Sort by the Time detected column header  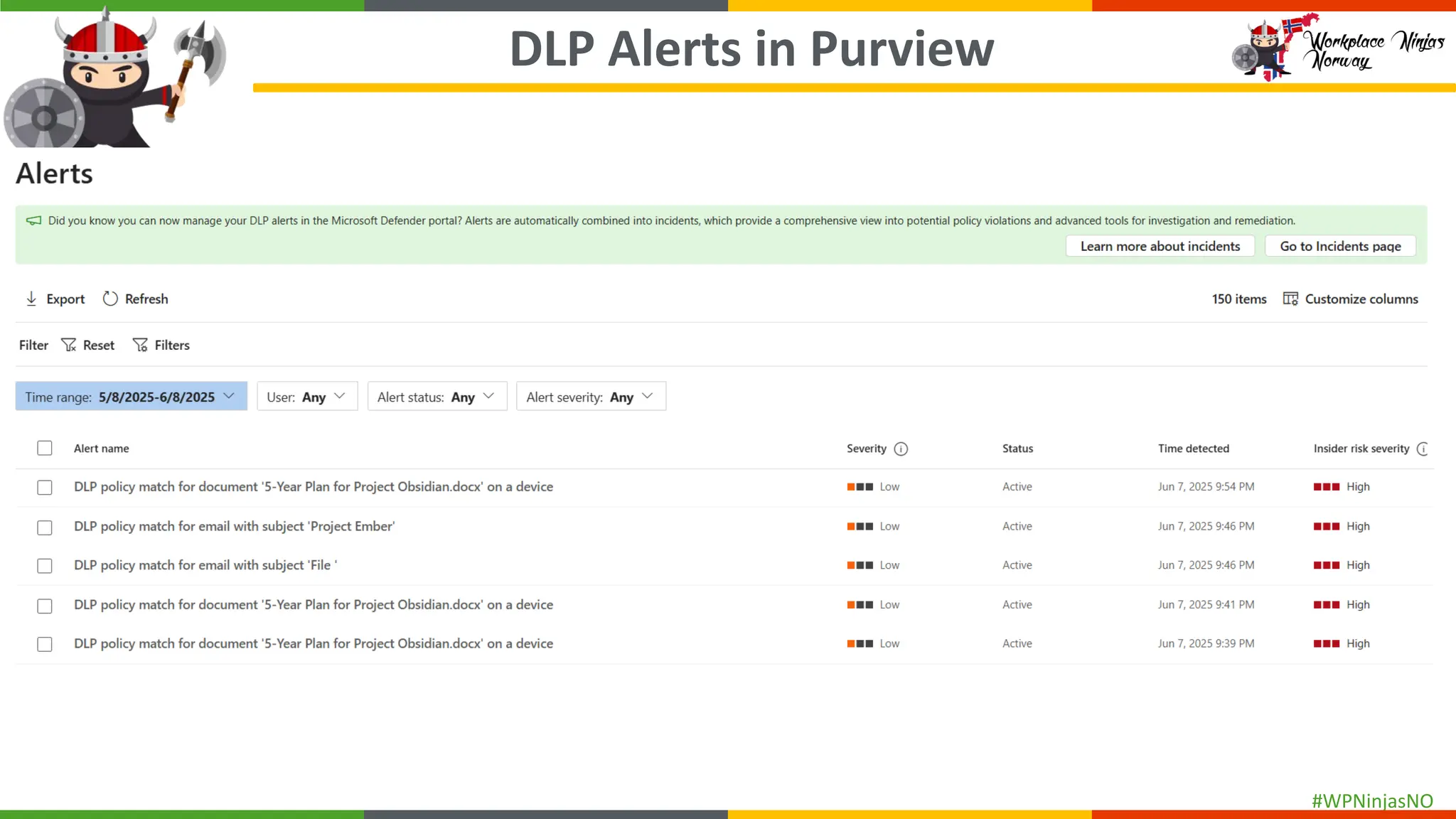(x=1193, y=449)
